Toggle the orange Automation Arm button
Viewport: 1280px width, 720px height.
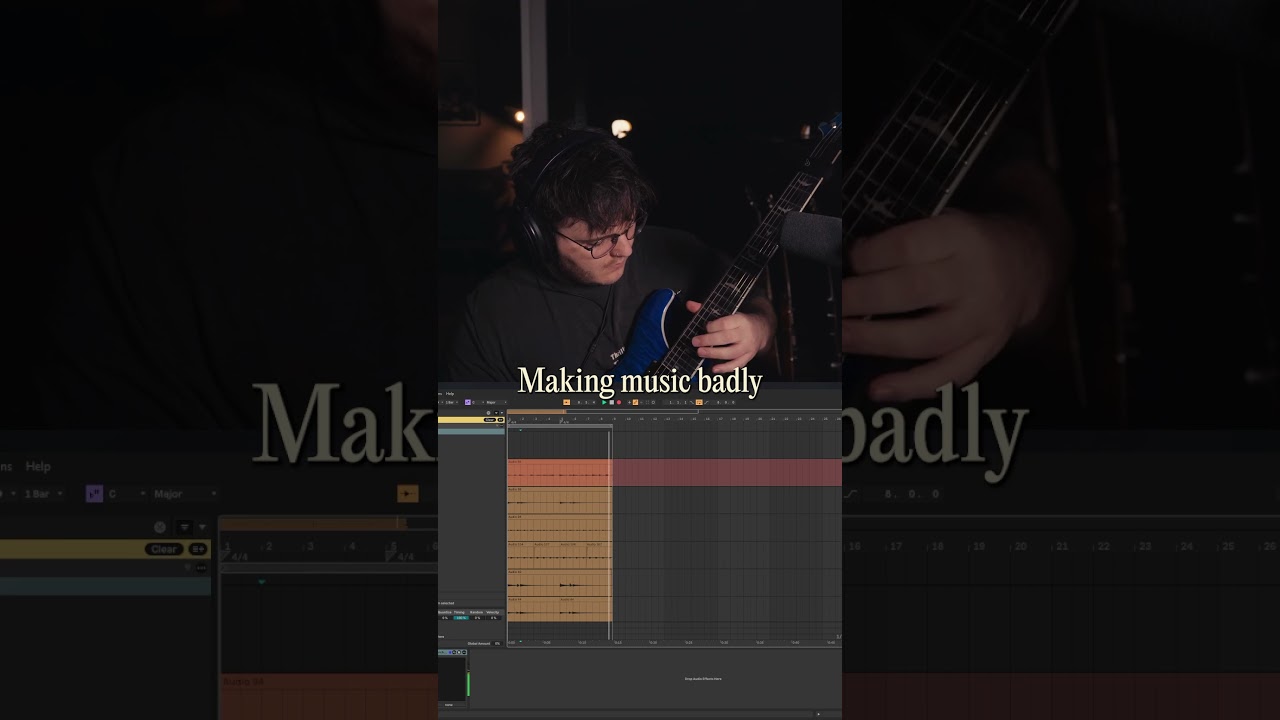635,402
